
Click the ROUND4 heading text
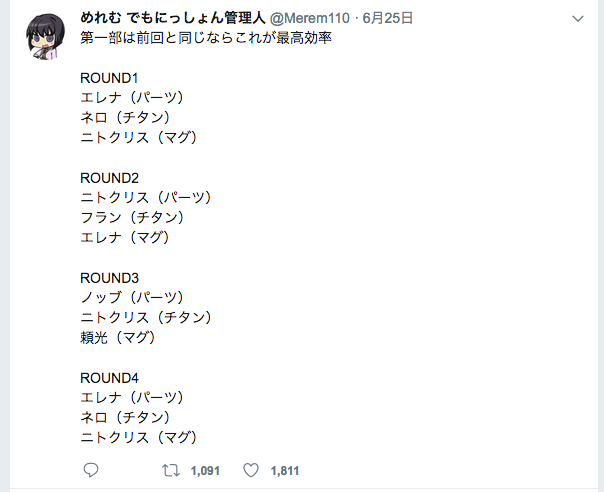(110, 377)
